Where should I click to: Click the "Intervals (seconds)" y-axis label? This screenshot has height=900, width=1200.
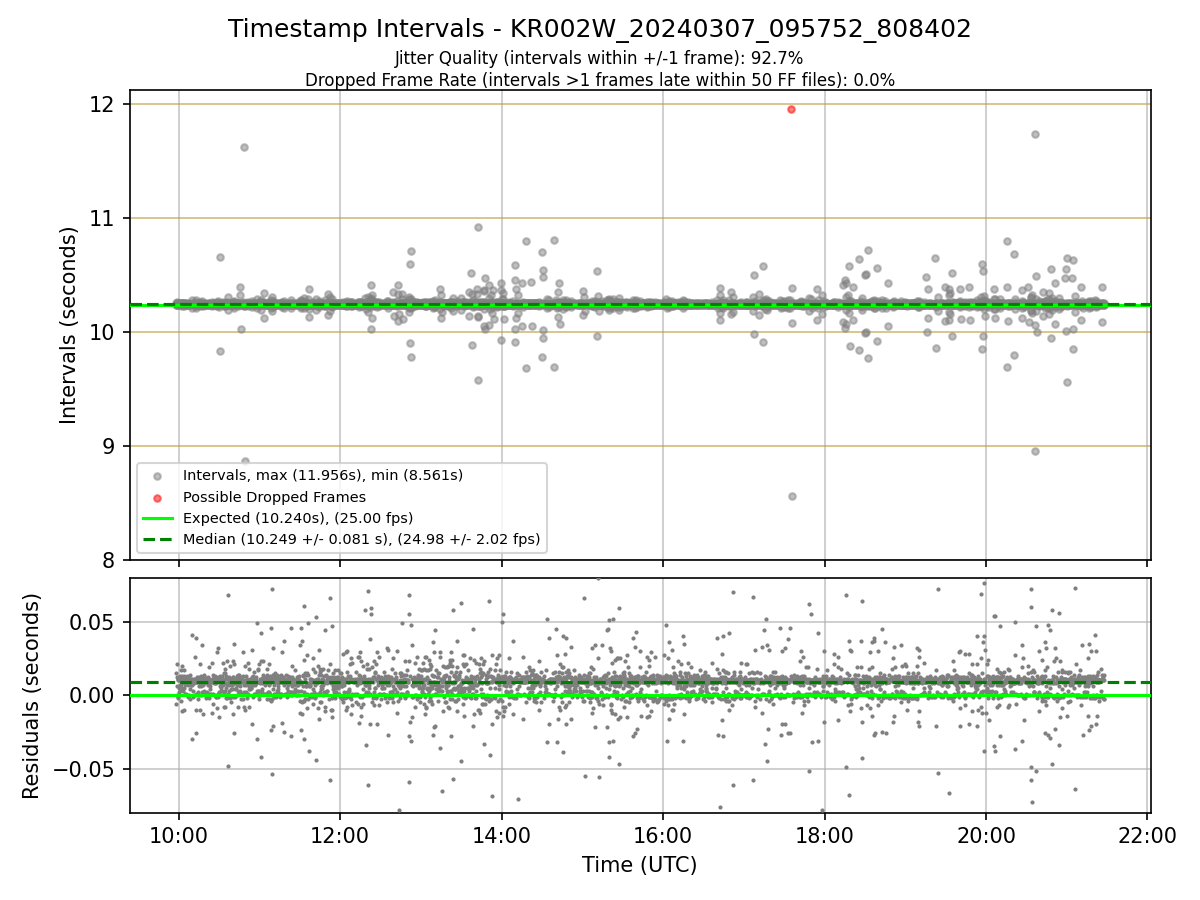point(69,325)
